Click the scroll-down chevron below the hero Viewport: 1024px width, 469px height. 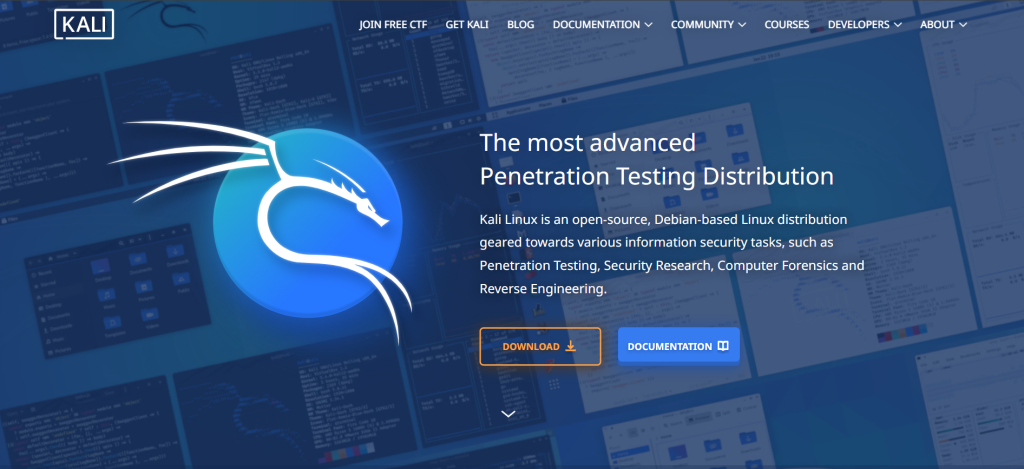pyautogui.click(x=508, y=413)
